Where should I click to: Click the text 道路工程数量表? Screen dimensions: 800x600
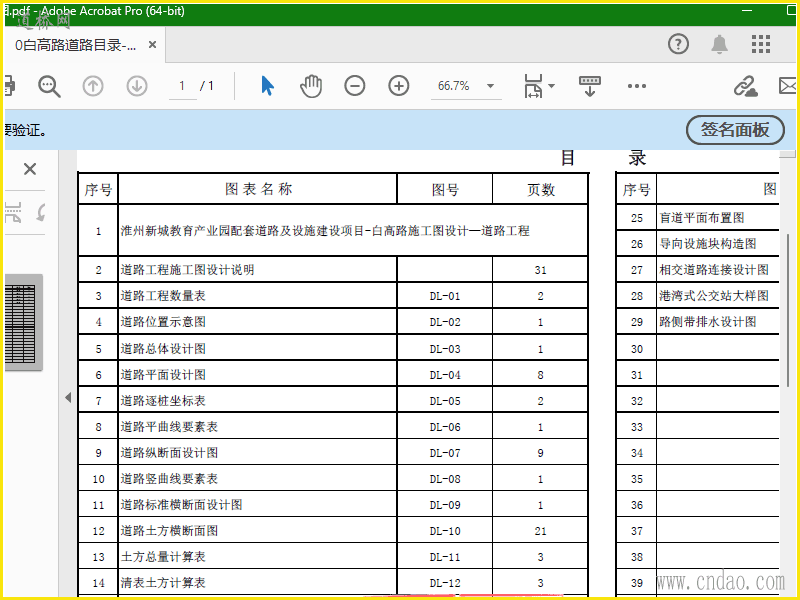[163, 295]
